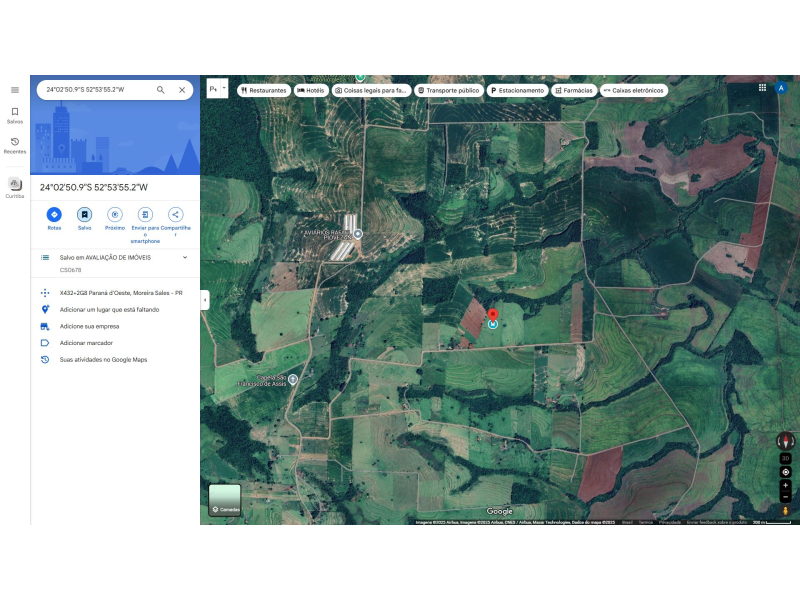The image size is (800, 600).
Task: Click the saved list icon beside AVALIAÇÃO DE IMÓVEIS
Action: pos(45,258)
